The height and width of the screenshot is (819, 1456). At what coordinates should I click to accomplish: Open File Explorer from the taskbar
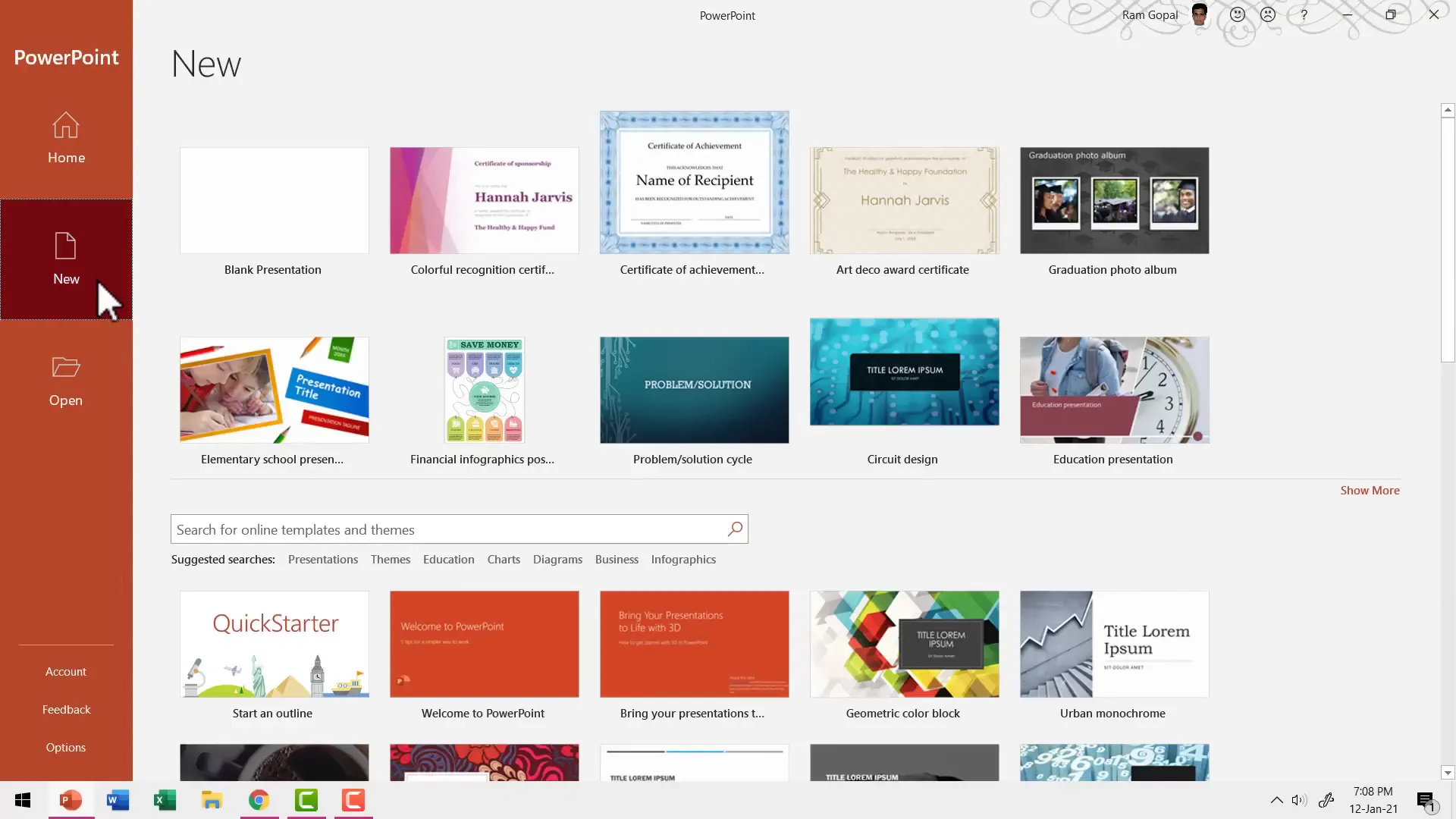pyautogui.click(x=212, y=800)
